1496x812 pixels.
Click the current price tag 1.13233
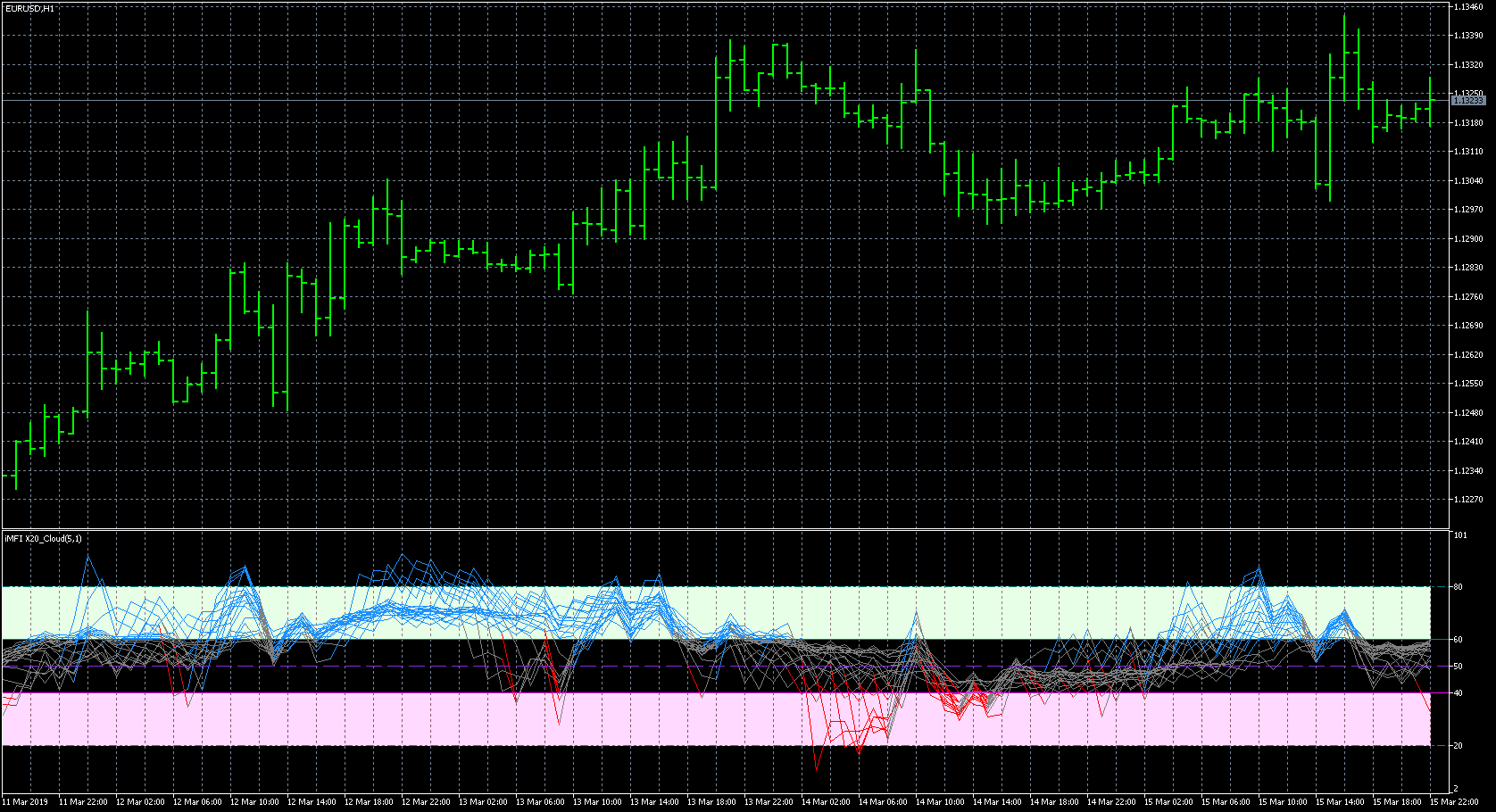click(x=1468, y=101)
